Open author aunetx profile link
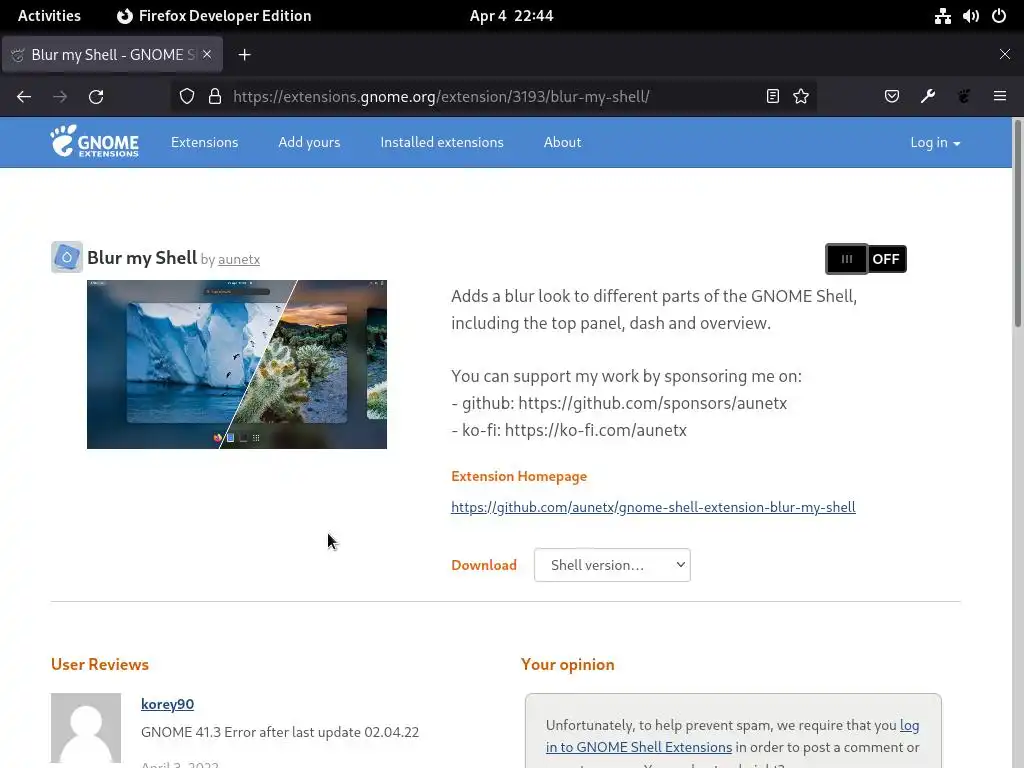 pos(239,259)
